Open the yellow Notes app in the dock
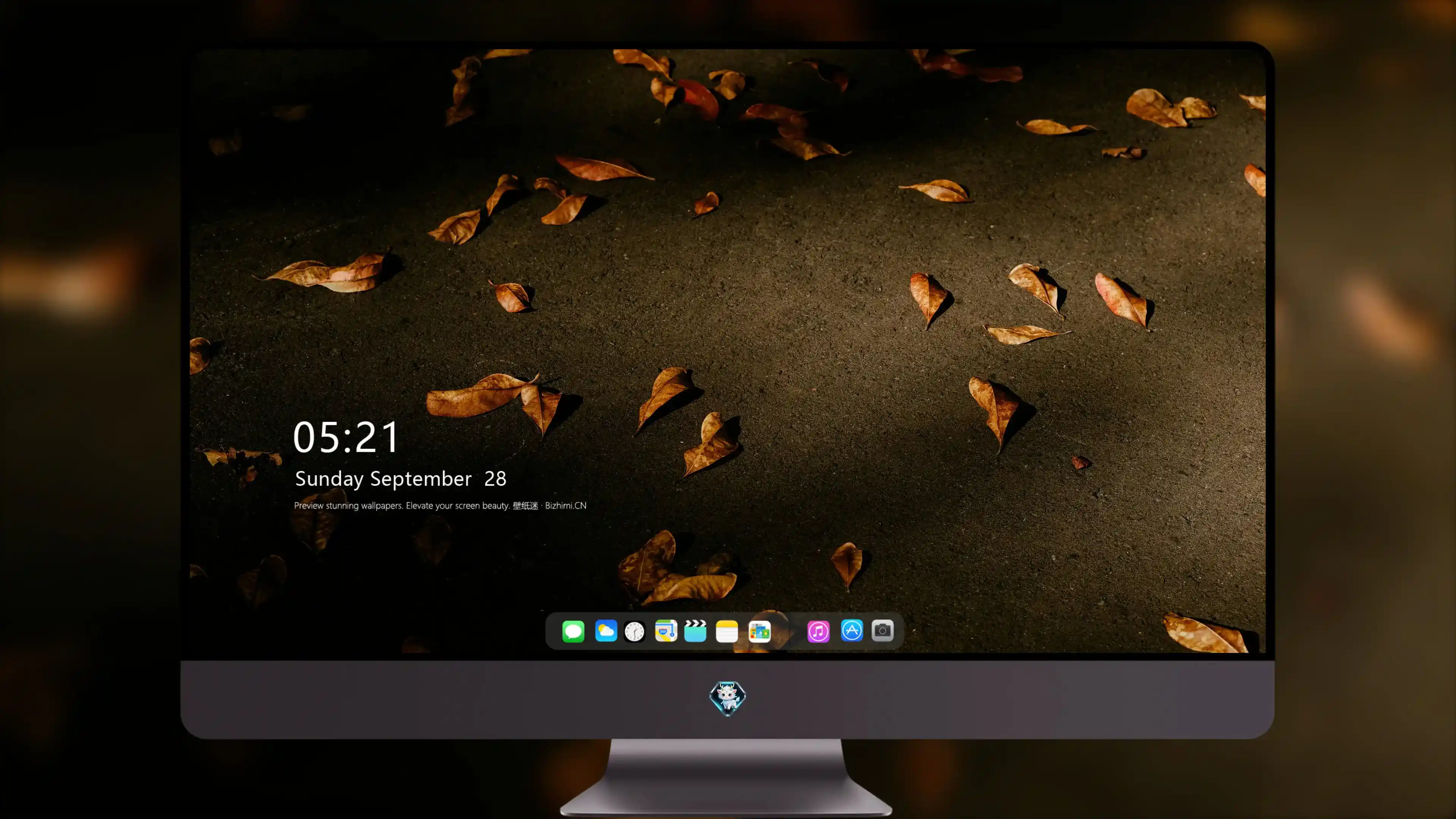Viewport: 1456px width, 819px height. 727,631
